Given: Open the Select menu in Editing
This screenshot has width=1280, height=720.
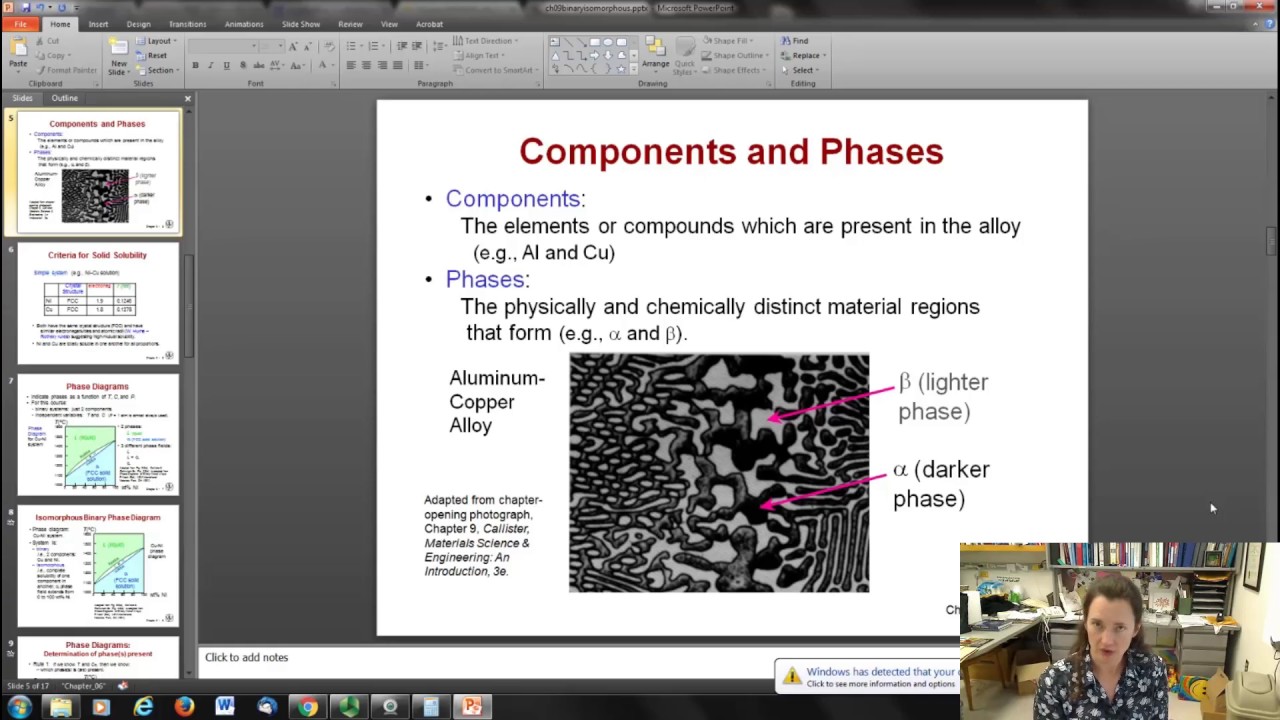Looking at the screenshot, I should 801,70.
